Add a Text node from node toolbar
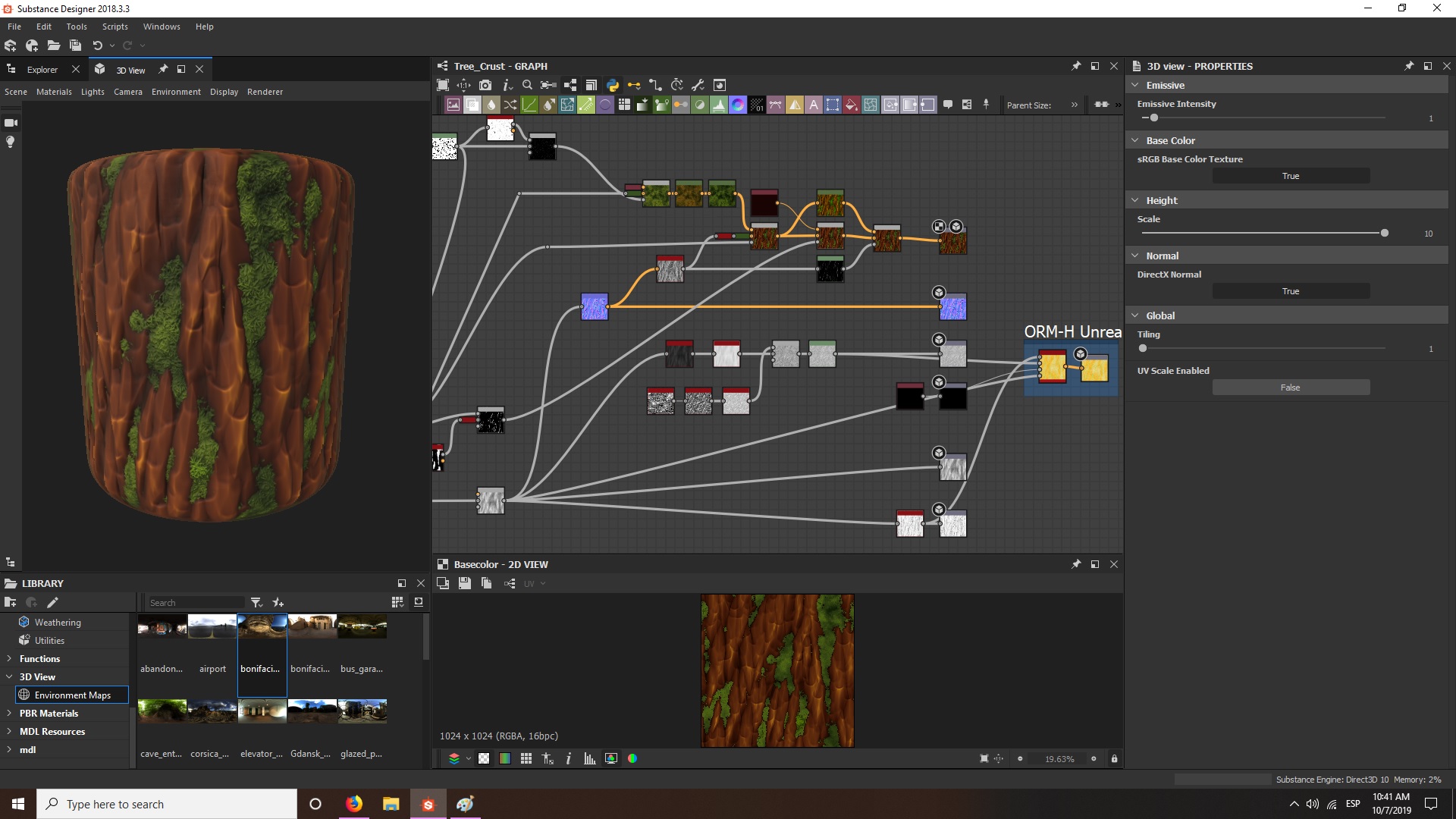The height and width of the screenshot is (819, 1456). pos(814,105)
